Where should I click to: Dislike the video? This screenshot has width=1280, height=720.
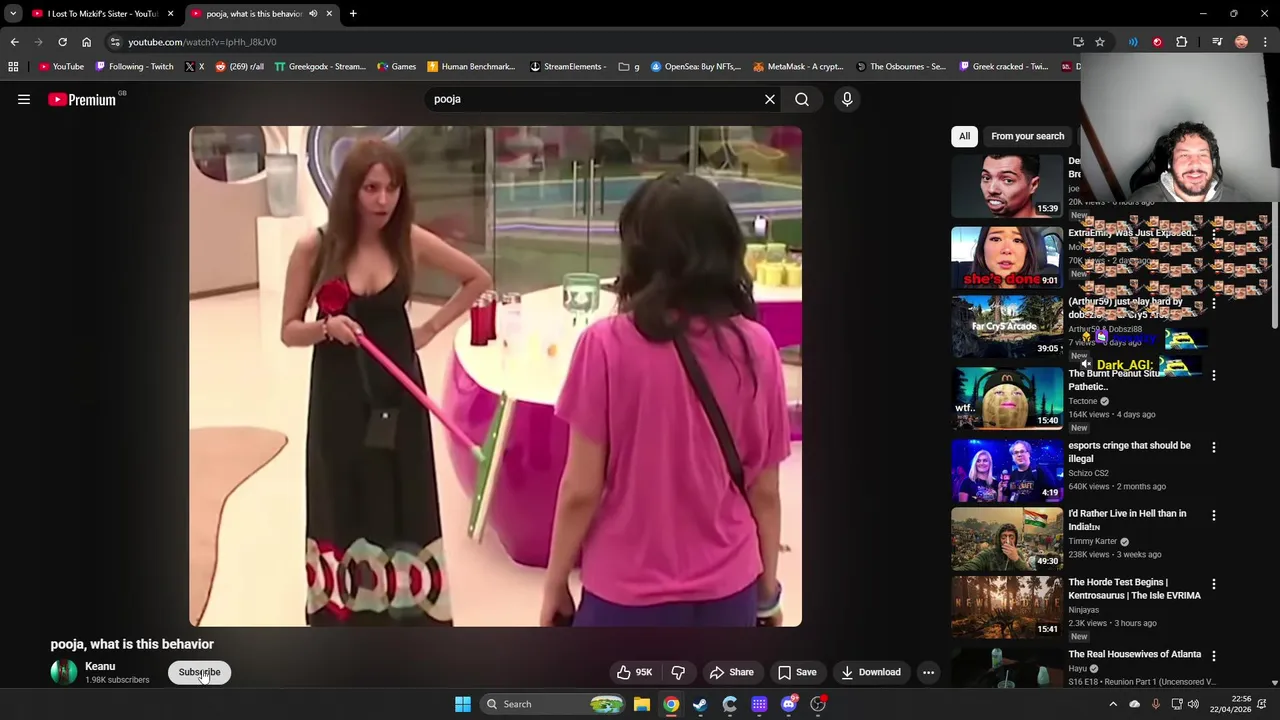[678, 672]
